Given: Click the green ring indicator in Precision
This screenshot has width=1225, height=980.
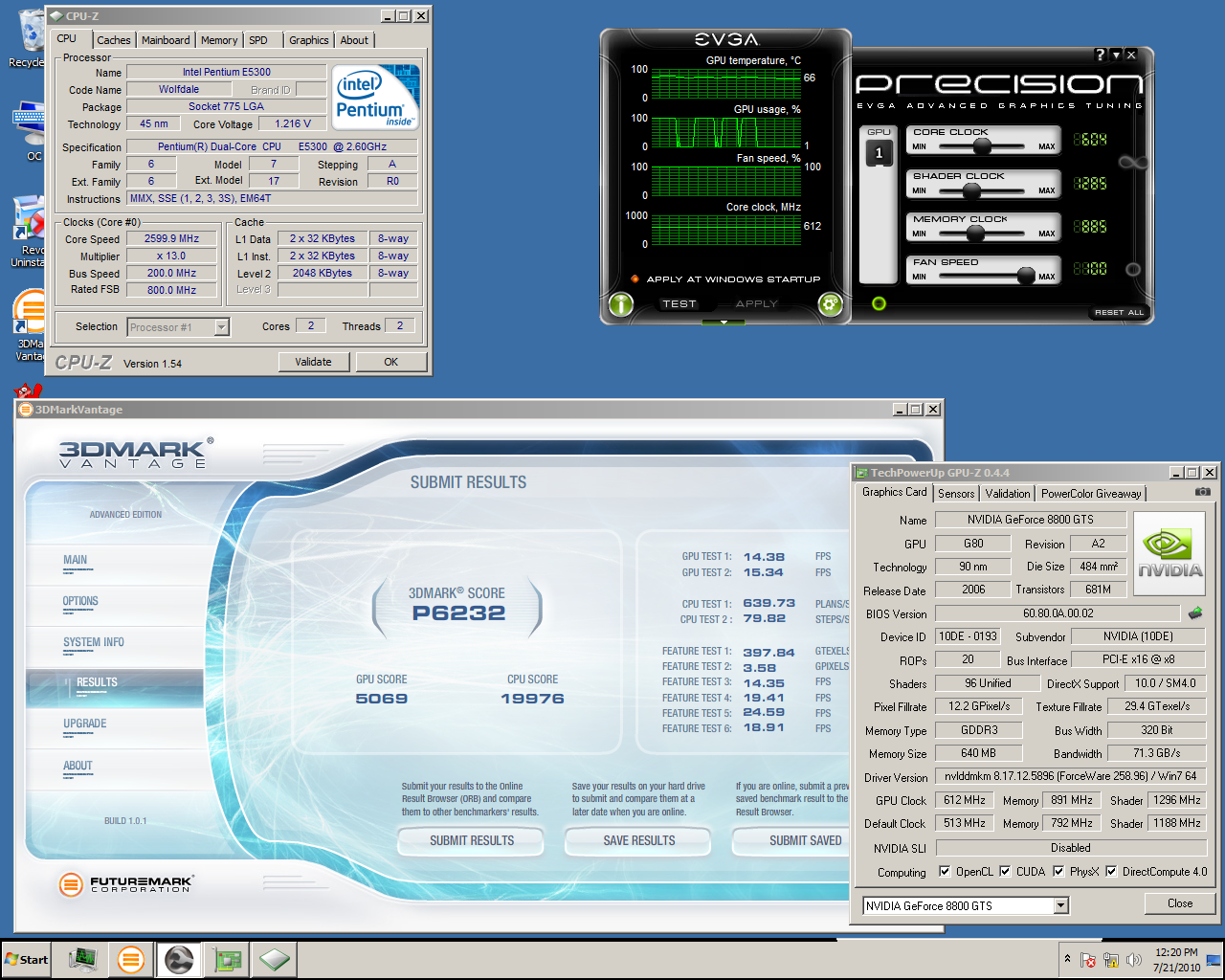Looking at the screenshot, I should [x=879, y=303].
